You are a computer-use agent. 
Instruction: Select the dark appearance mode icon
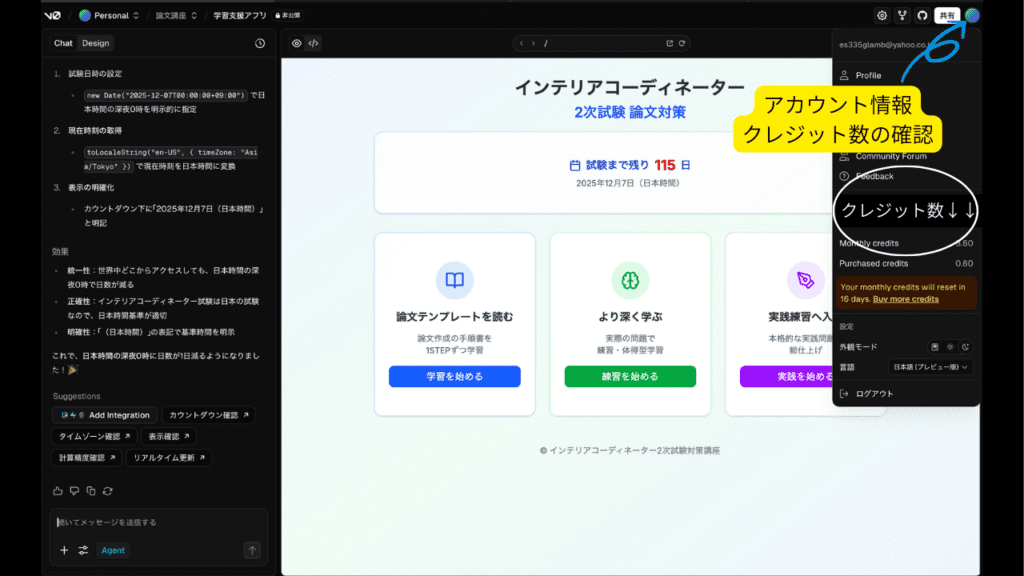click(x=966, y=346)
